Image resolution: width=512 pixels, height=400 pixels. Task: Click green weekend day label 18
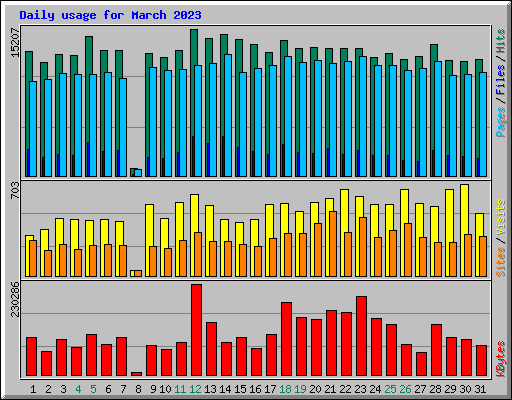pyautogui.click(x=286, y=389)
